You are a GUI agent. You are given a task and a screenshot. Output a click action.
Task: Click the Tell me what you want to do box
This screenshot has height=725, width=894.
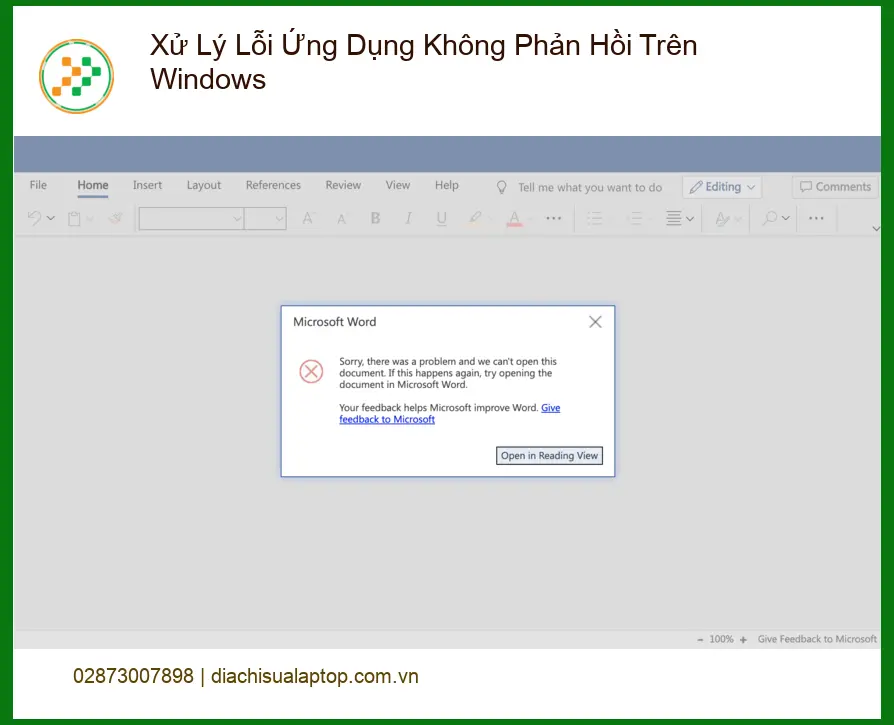click(x=590, y=188)
